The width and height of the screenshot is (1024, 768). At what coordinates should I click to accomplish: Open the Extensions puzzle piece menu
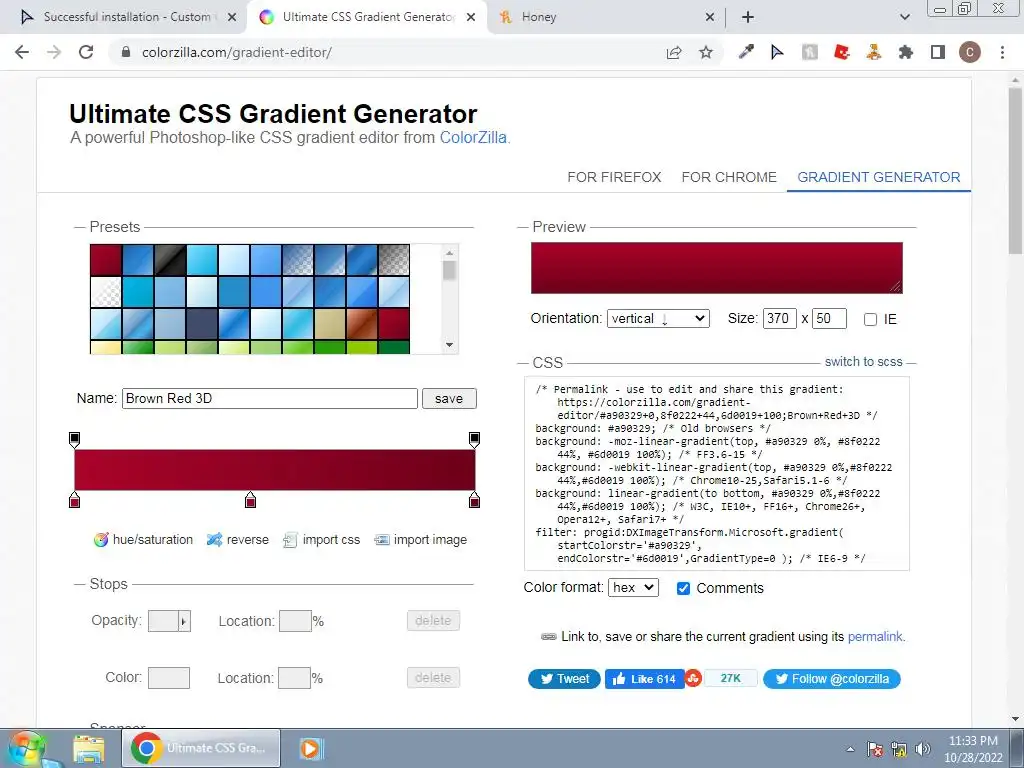coord(906,52)
